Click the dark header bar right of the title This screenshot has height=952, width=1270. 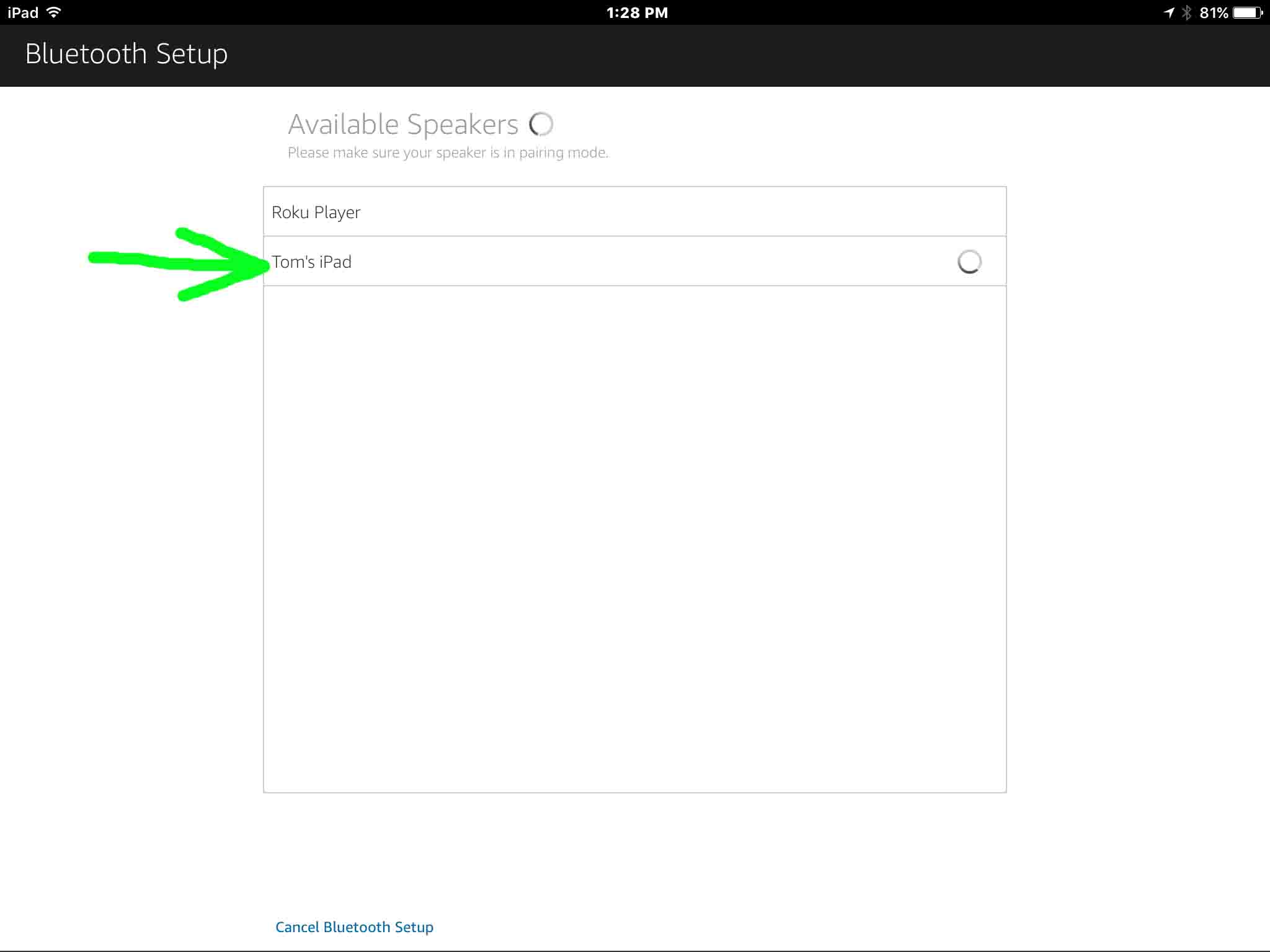[x=744, y=55]
